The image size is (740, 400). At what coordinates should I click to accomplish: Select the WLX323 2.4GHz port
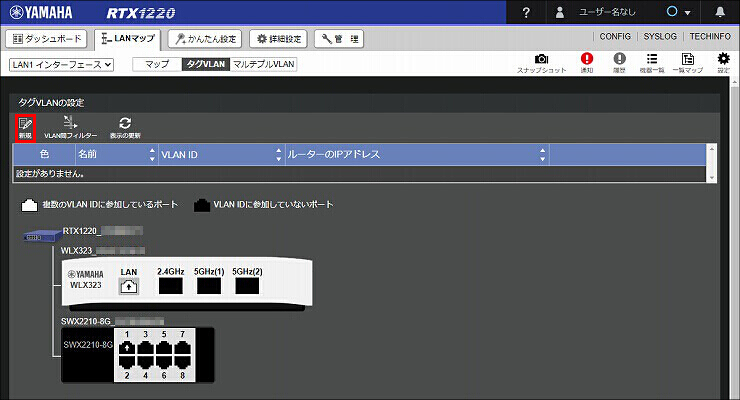[170, 286]
